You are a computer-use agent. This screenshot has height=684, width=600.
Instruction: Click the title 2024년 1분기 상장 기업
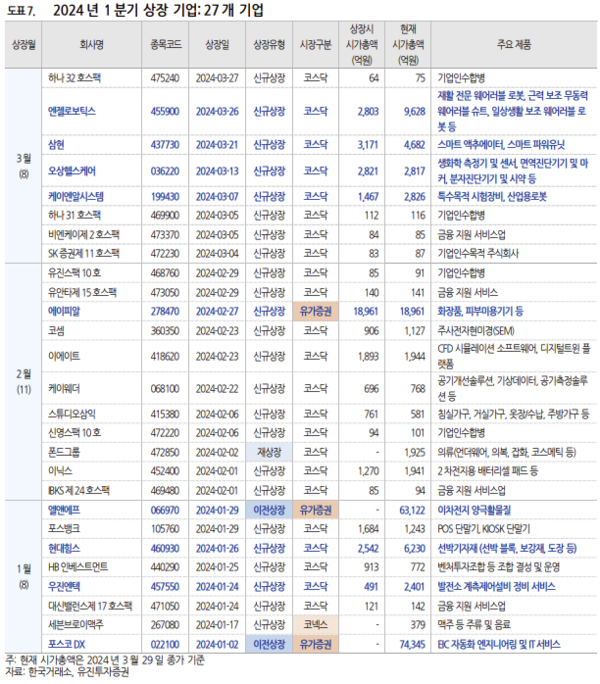click(158, 10)
